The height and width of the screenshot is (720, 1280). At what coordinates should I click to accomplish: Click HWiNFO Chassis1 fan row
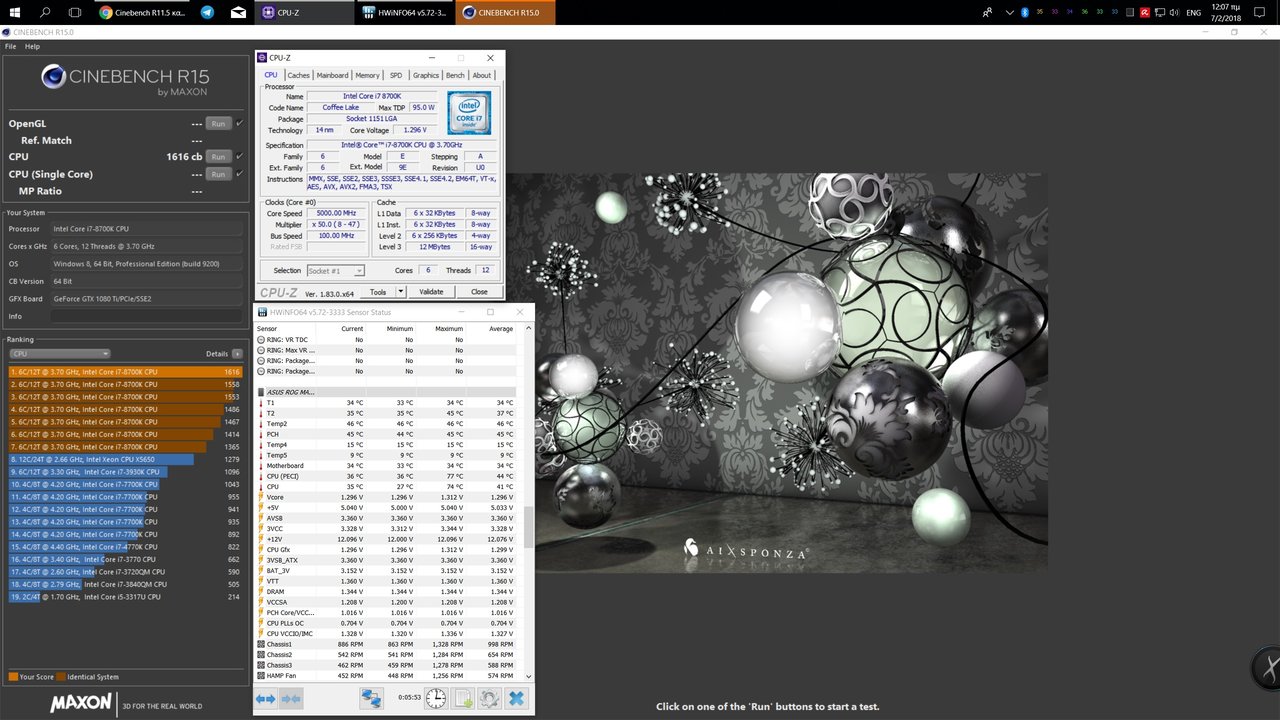click(387, 644)
